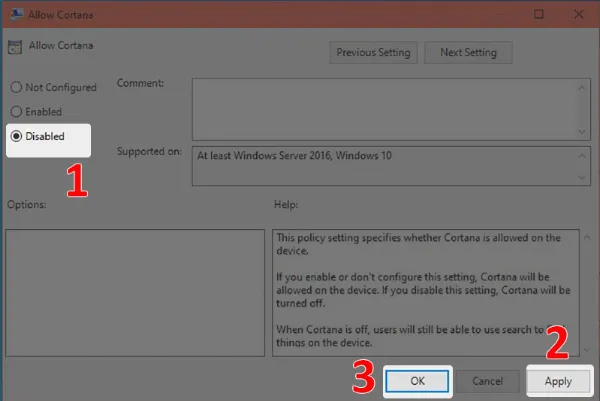The width and height of the screenshot is (600, 401).
Task: Click inside the empty Options pane
Action: 134,290
